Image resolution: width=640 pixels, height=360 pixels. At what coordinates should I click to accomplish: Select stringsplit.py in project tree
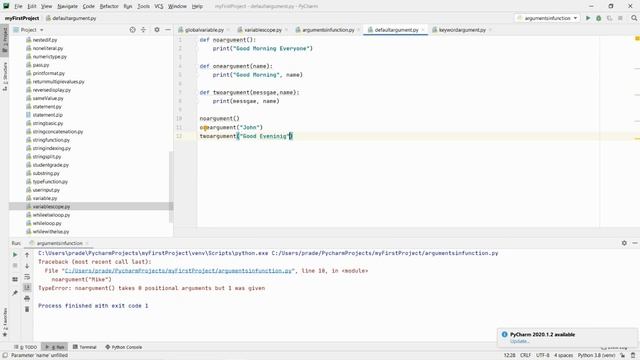[x=47, y=156]
